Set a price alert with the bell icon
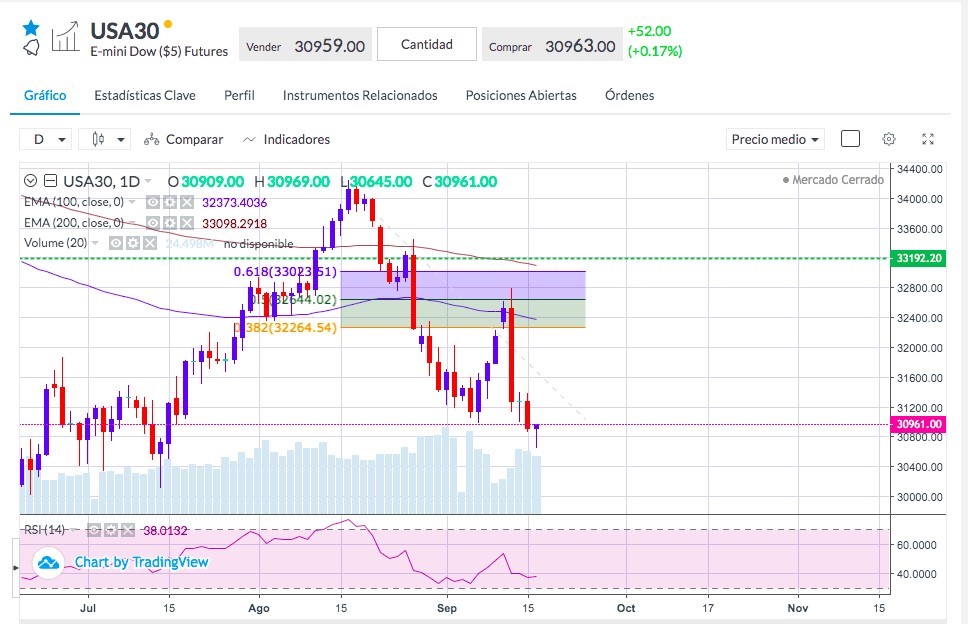 coord(31,48)
